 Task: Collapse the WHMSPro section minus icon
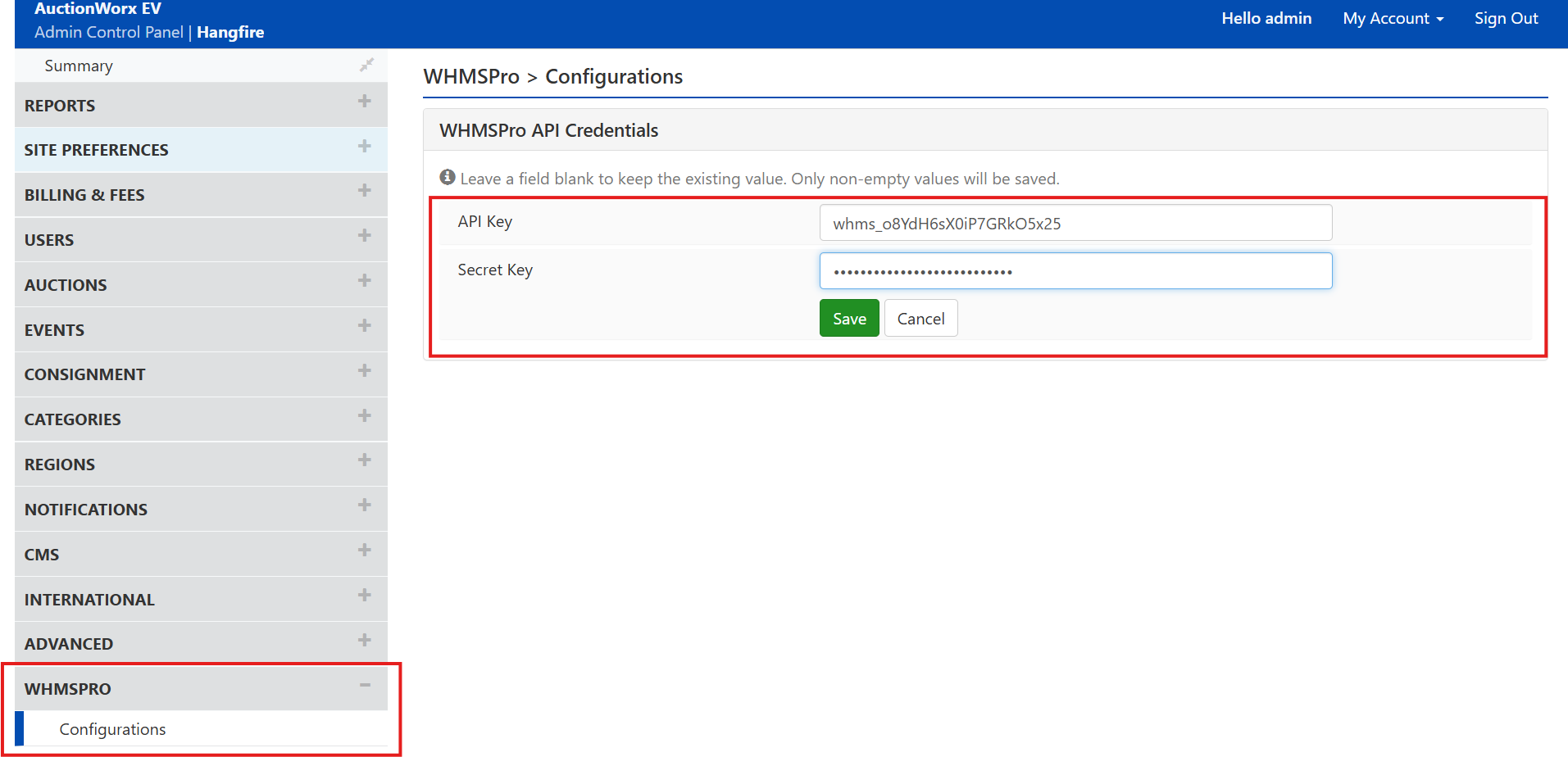pos(365,685)
